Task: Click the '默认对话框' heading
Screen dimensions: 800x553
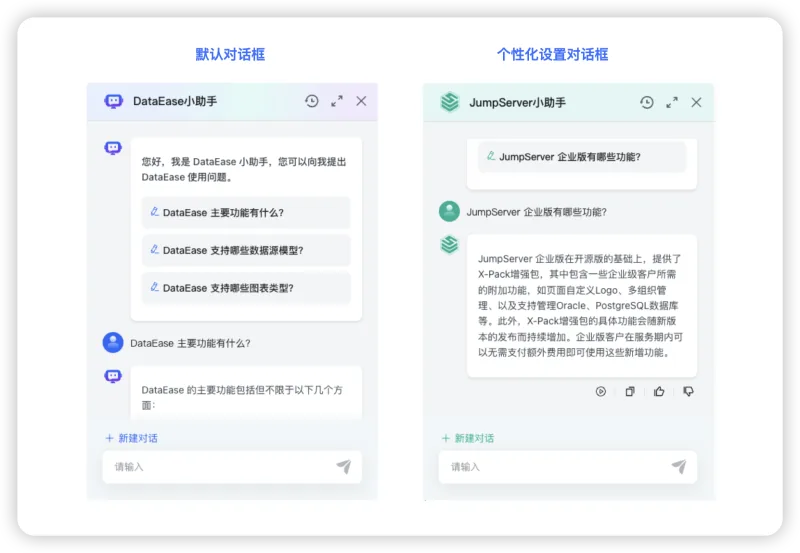Action: pyautogui.click(x=230, y=54)
